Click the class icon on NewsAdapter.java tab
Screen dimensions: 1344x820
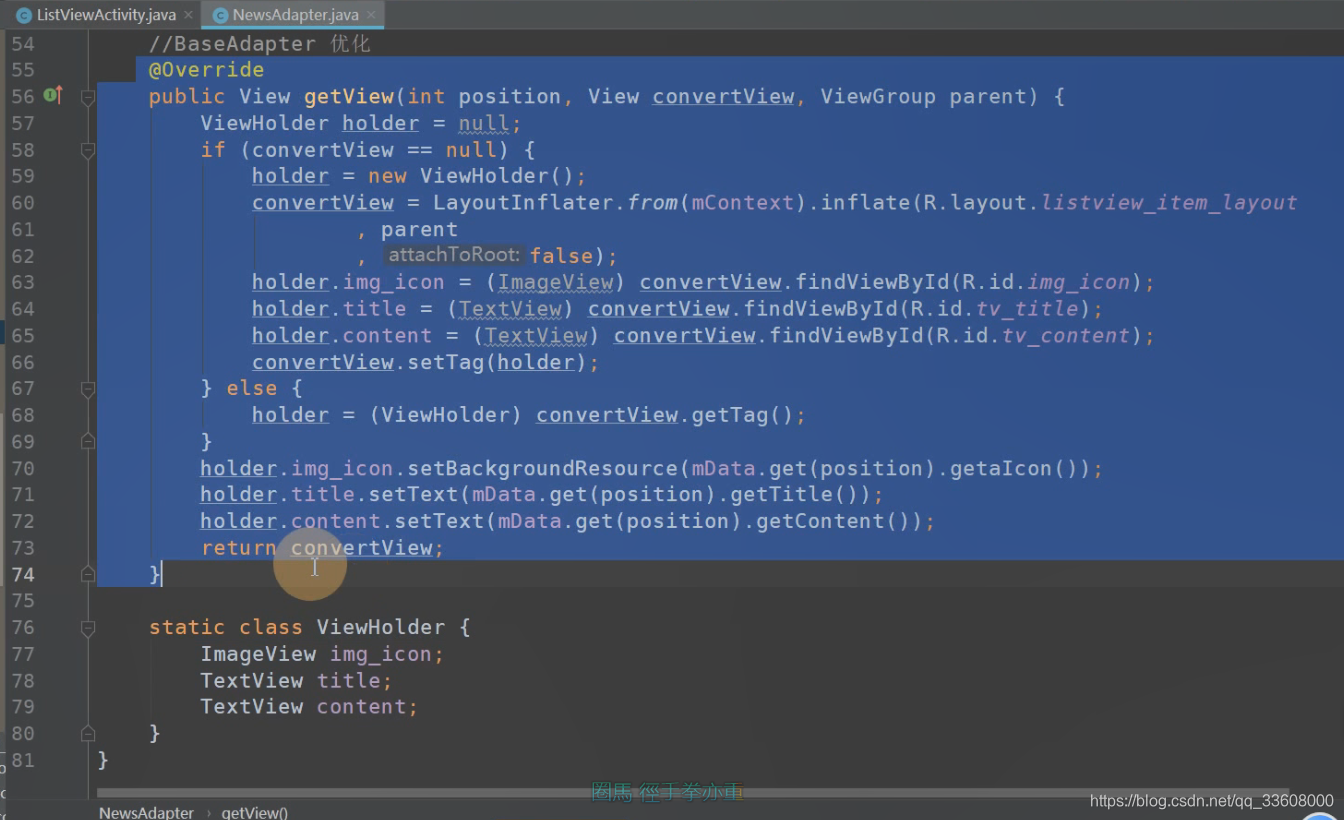(220, 15)
